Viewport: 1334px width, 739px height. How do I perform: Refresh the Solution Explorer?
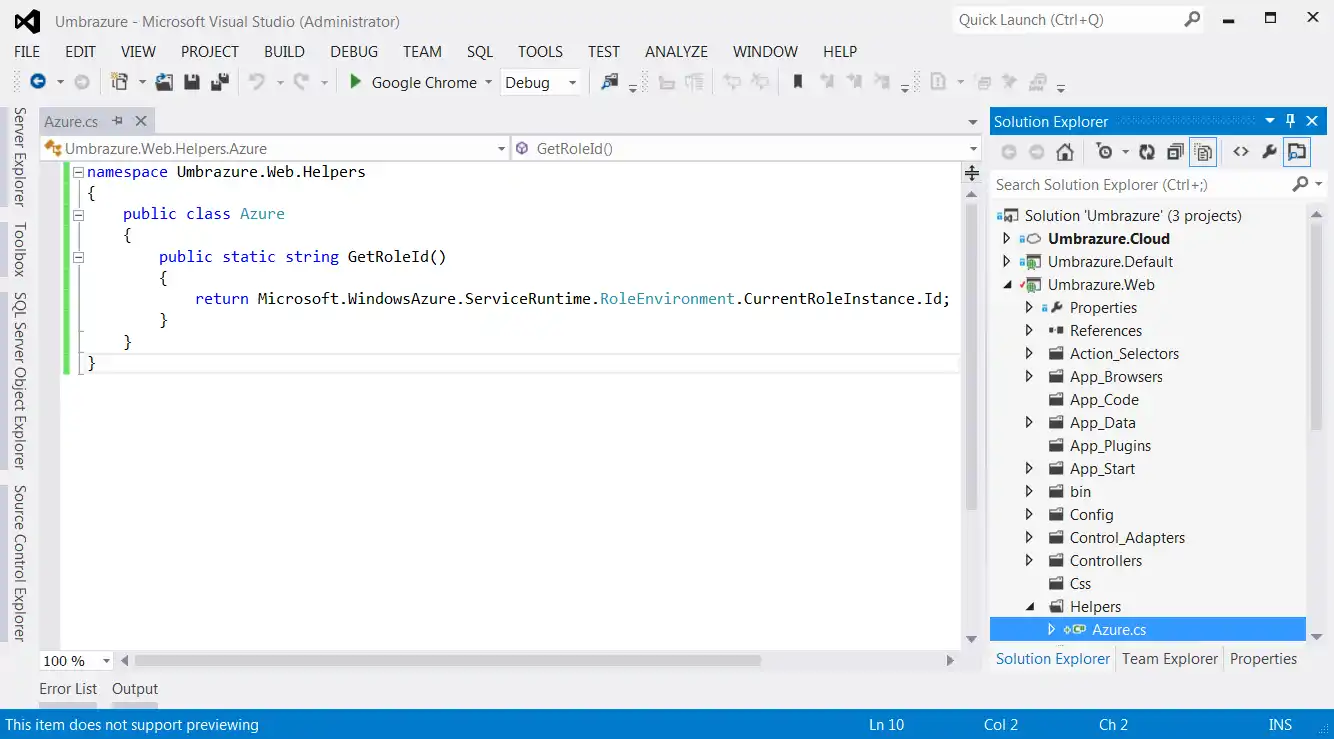(1147, 152)
